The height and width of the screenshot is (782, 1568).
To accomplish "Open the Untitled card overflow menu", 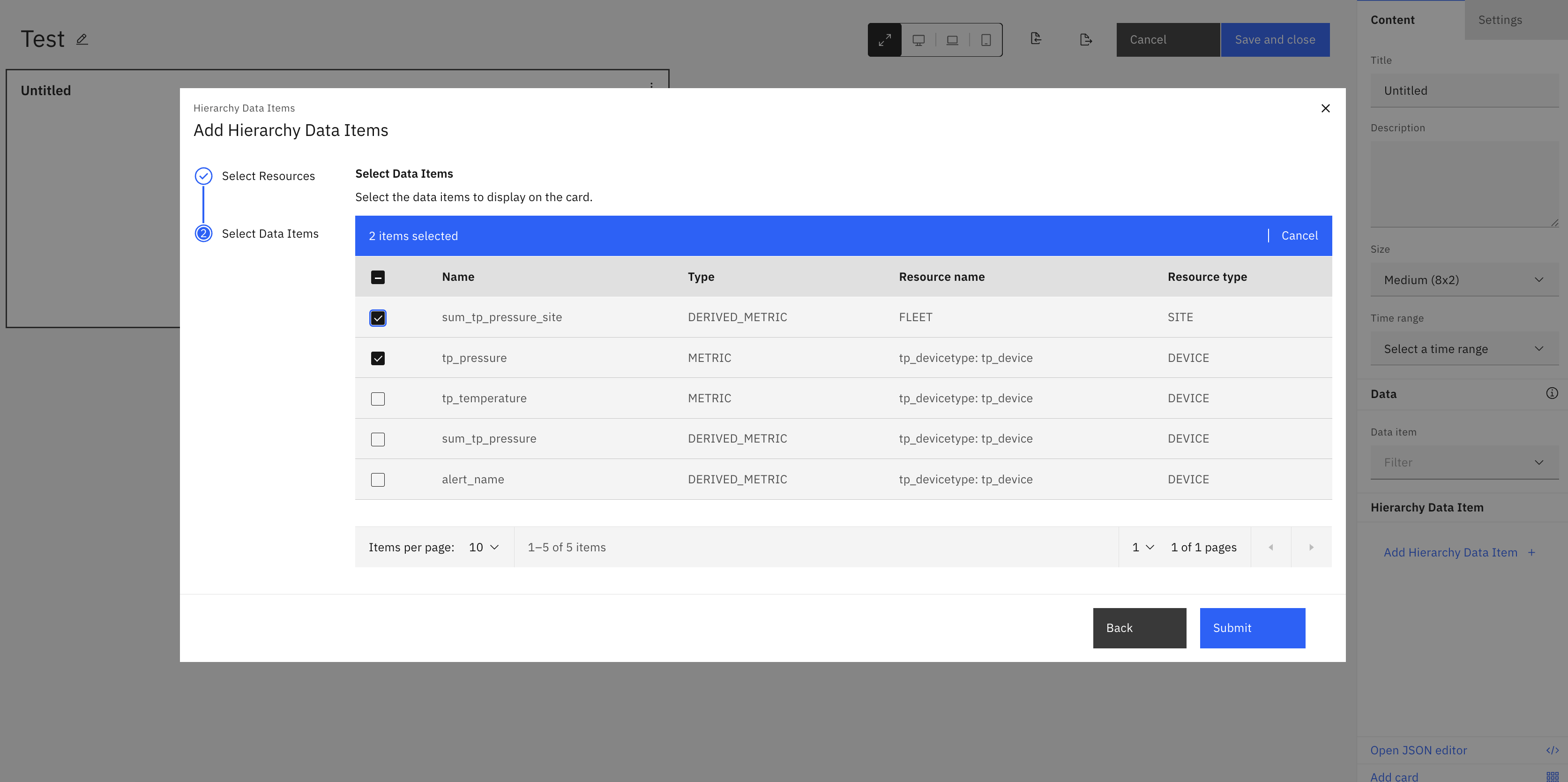I will [x=651, y=86].
